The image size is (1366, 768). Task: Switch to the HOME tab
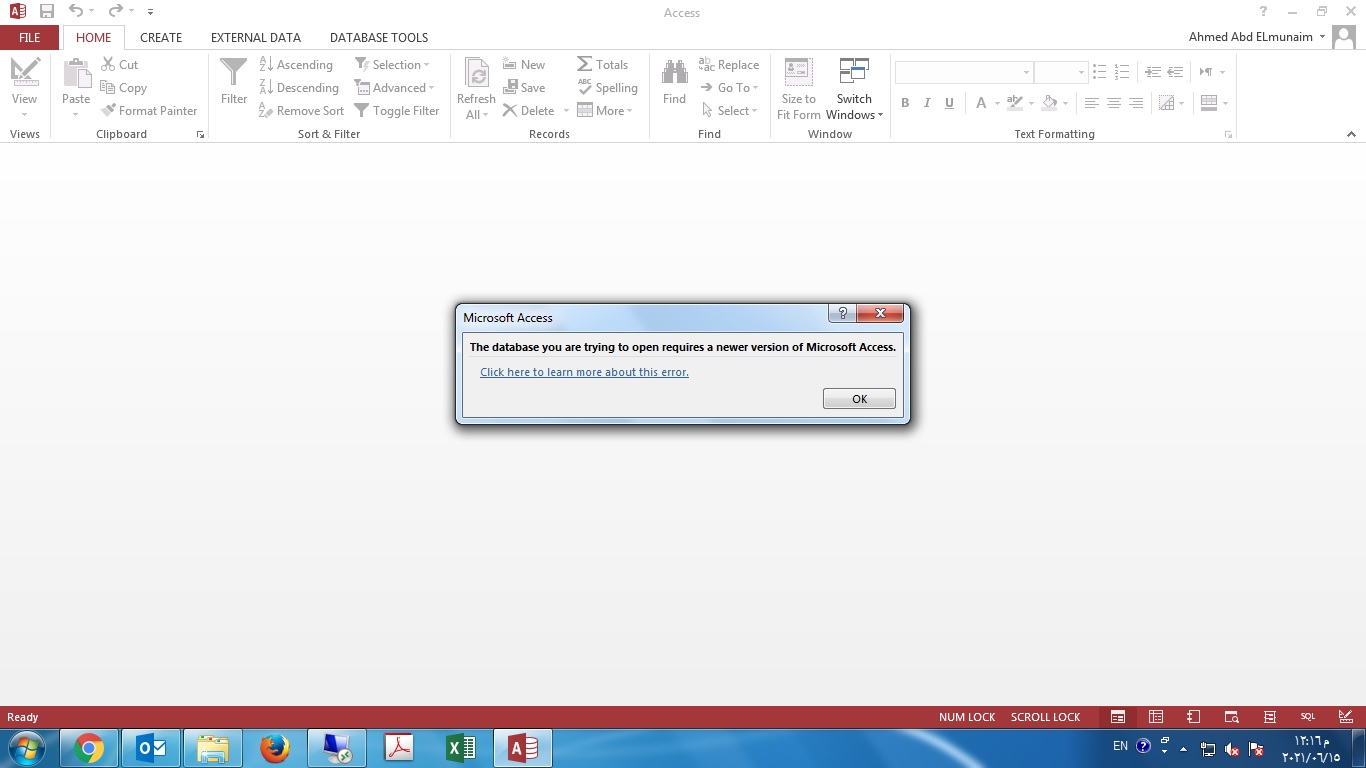[94, 37]
